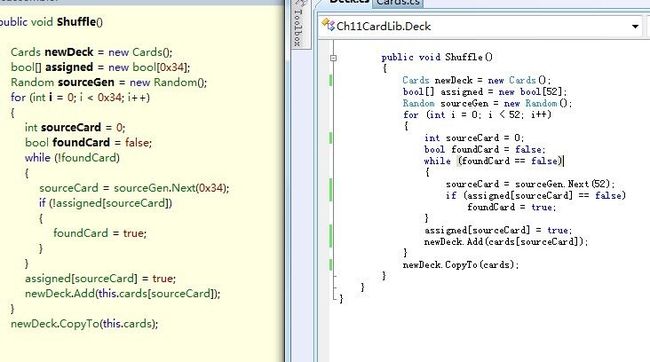Click 'bool foundCard = false;' in right editor
Screen dimensions: 650x362
485,149
